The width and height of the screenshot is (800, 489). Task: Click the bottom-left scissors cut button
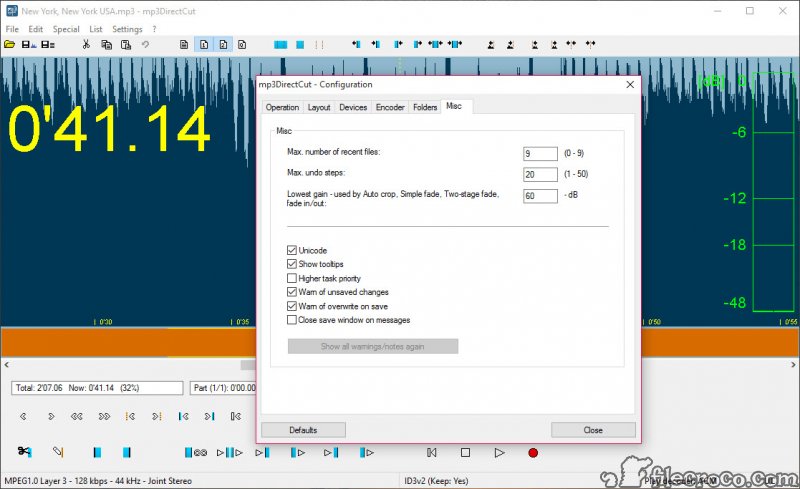pyautogui.click(x=24, y=451)
